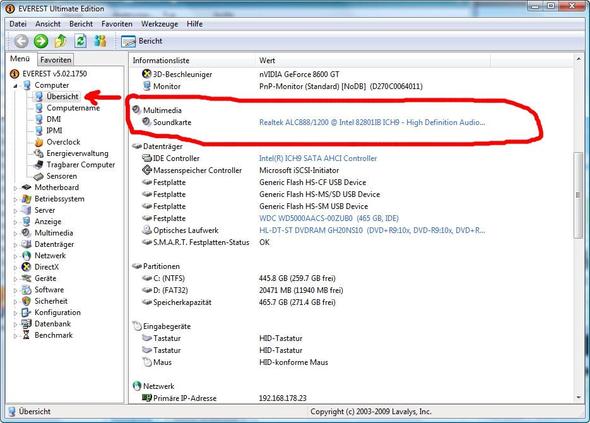Image resolution: width=590 pixels, height=423 pixels.
Task: Click the Energieverwaltung icon
Action: [39, 153]
